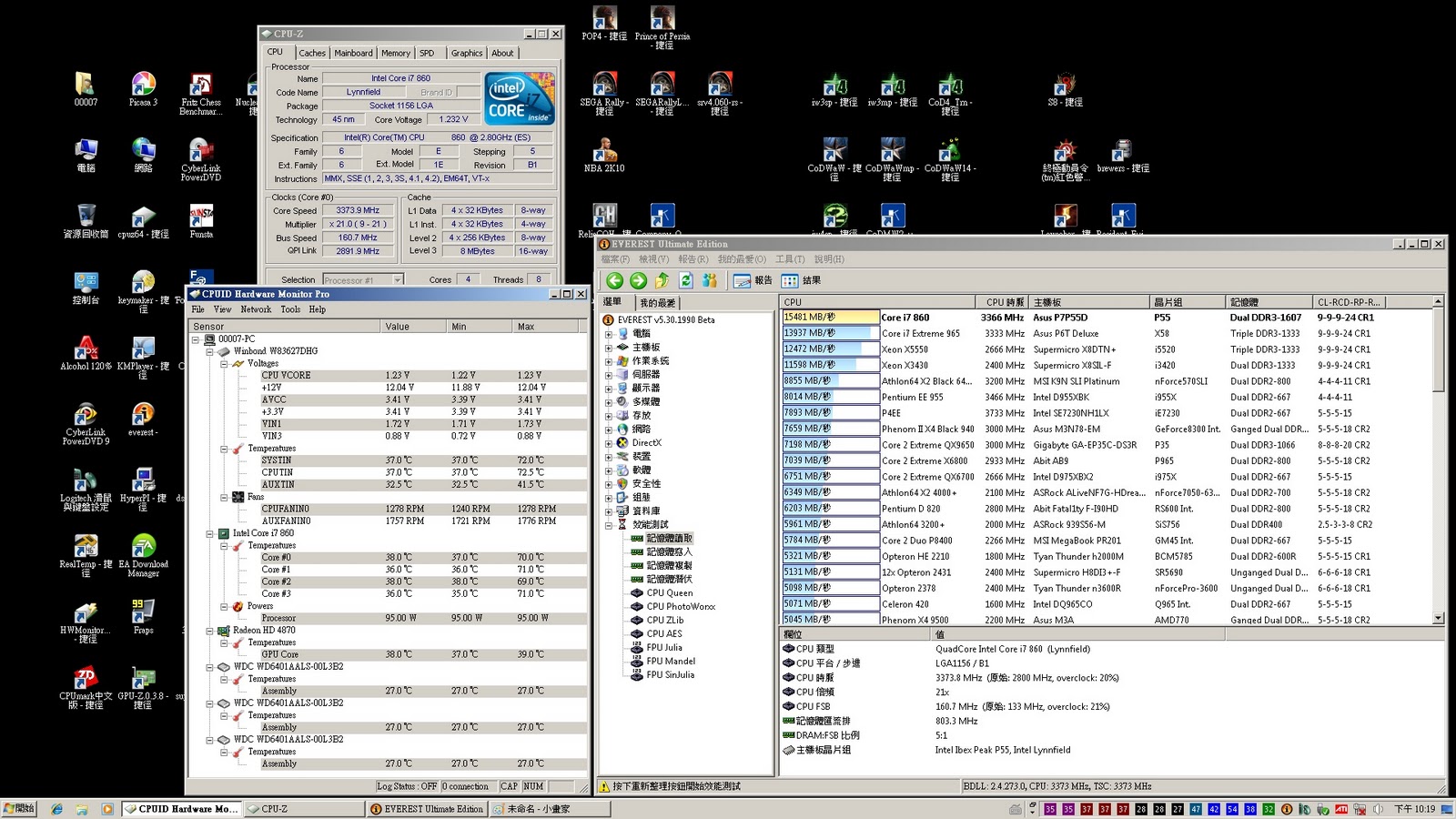Collapse 00007-PC node in Hardware Monitor

click(x=196, y=339)
